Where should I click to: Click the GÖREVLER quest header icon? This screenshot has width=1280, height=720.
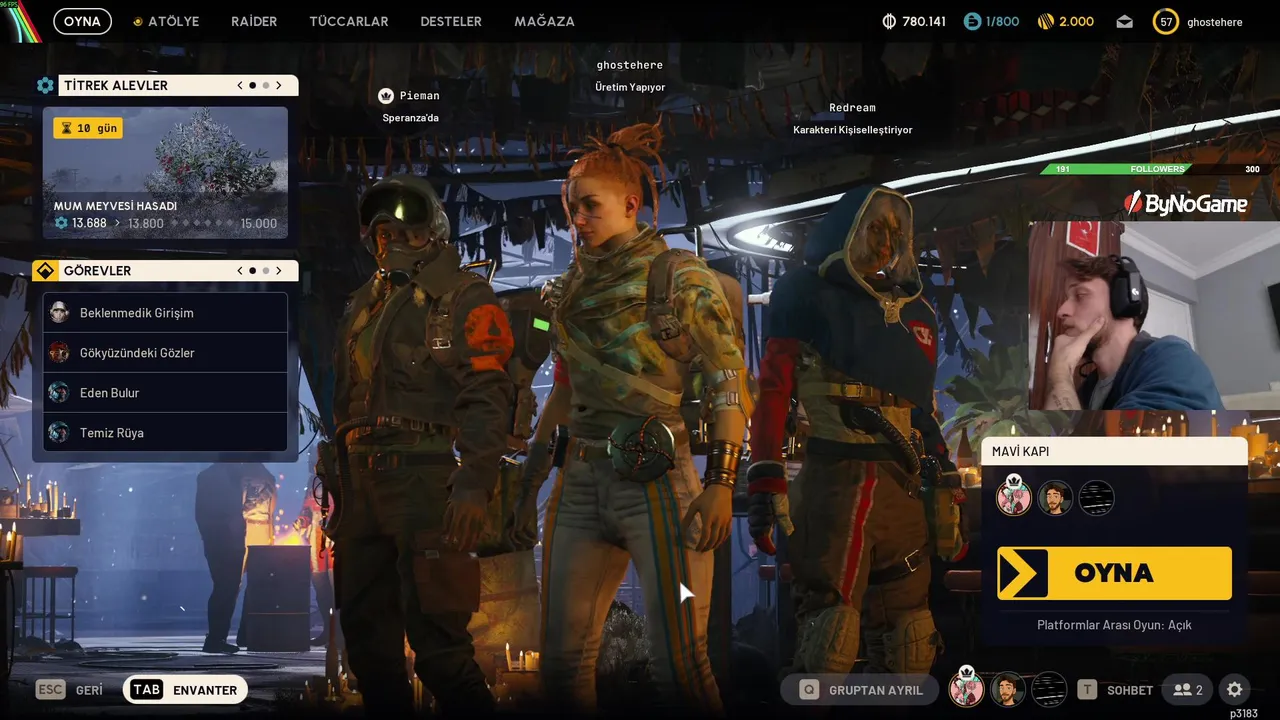coord(45,271)
